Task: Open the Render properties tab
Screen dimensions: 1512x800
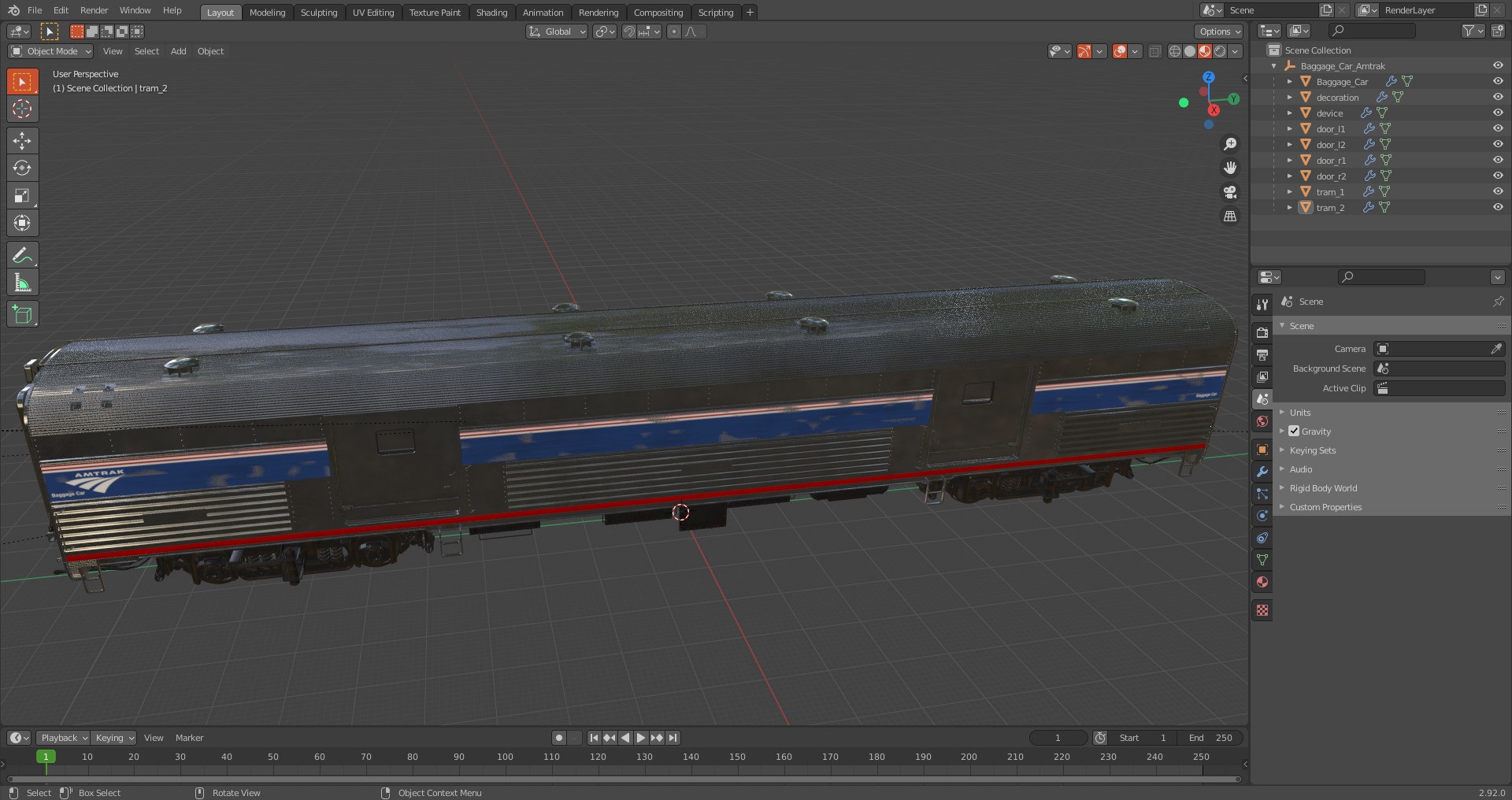Action: (x=1262, y=333)
